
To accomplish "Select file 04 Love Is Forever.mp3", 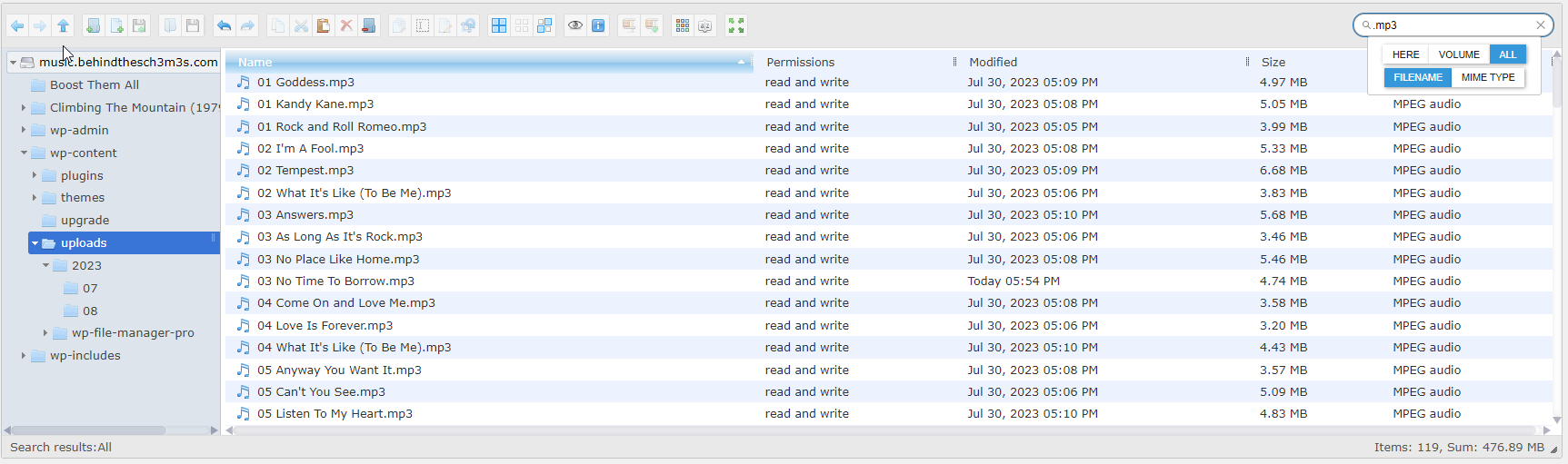I will point(889,325).
